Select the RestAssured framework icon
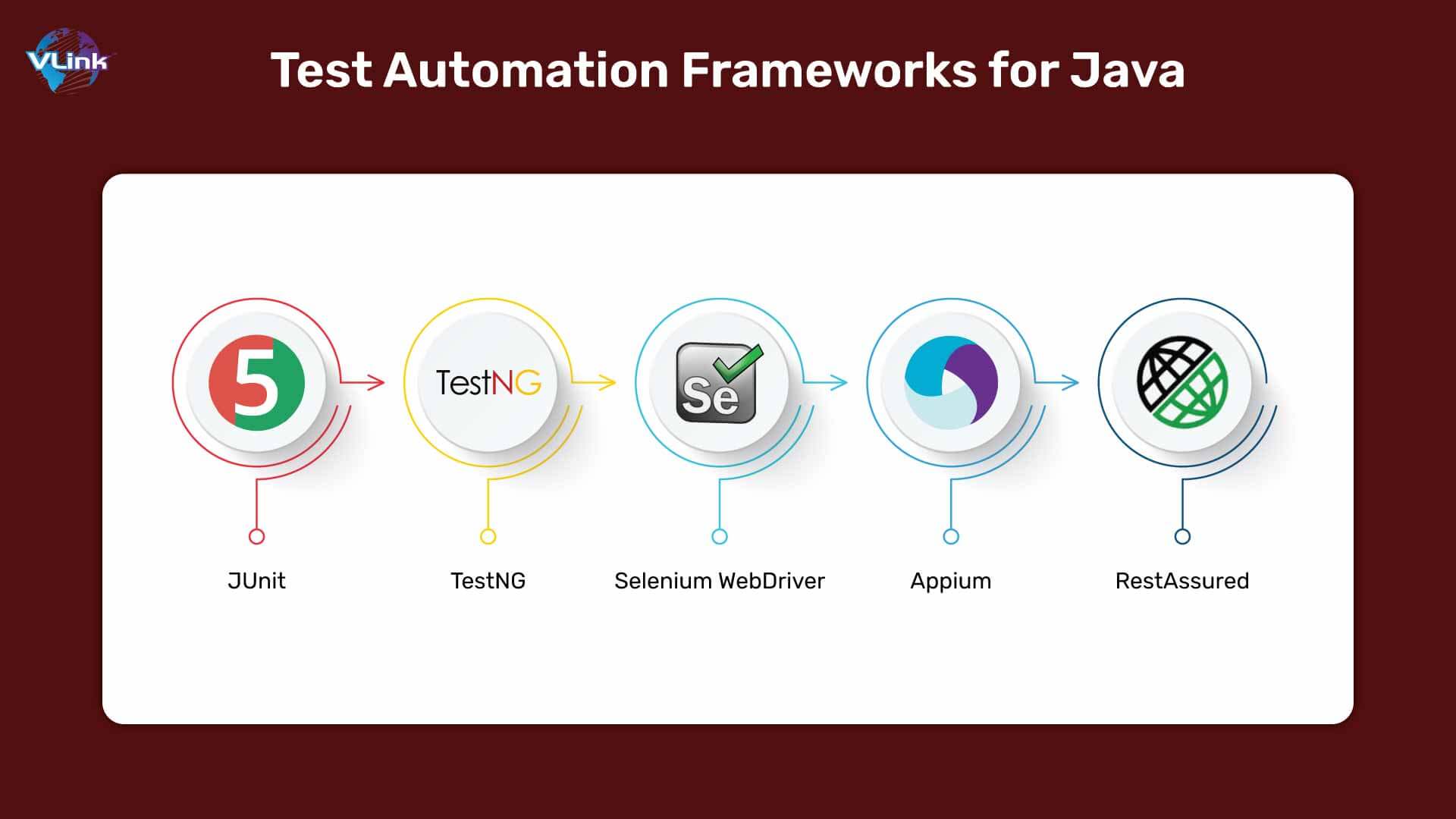 [1184, 382]
